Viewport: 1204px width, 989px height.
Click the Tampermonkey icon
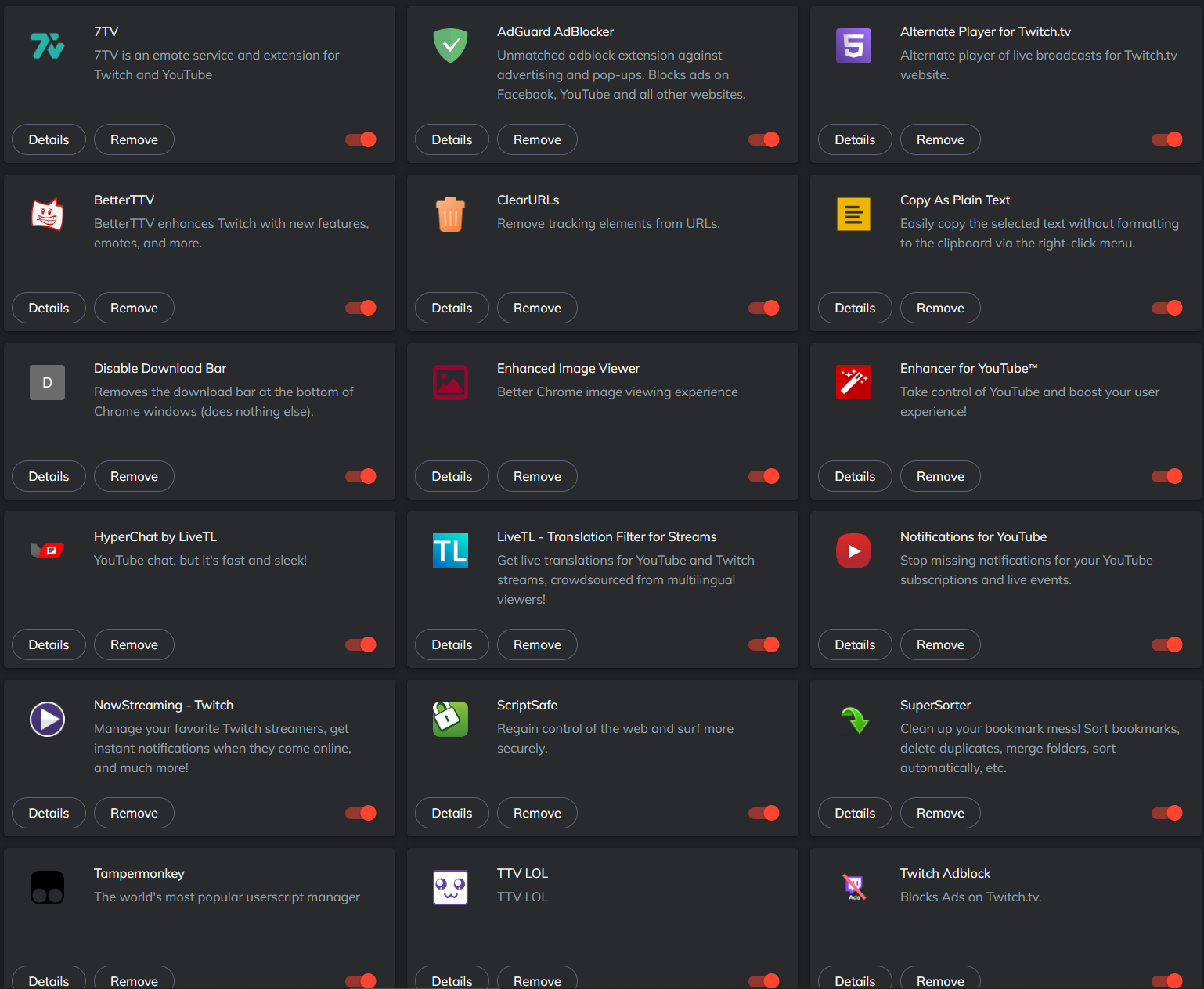pos(48,888)
